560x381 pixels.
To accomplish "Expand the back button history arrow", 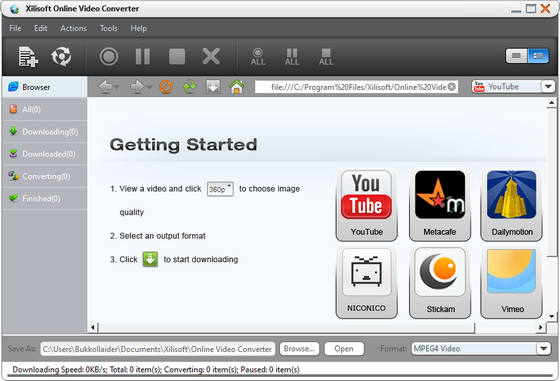I will tap(116, 87).
